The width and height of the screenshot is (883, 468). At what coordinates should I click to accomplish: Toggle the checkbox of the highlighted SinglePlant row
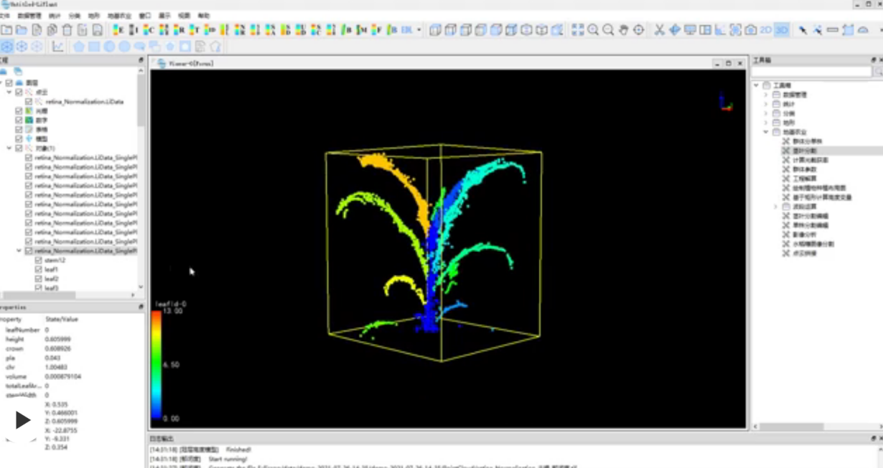29,251
